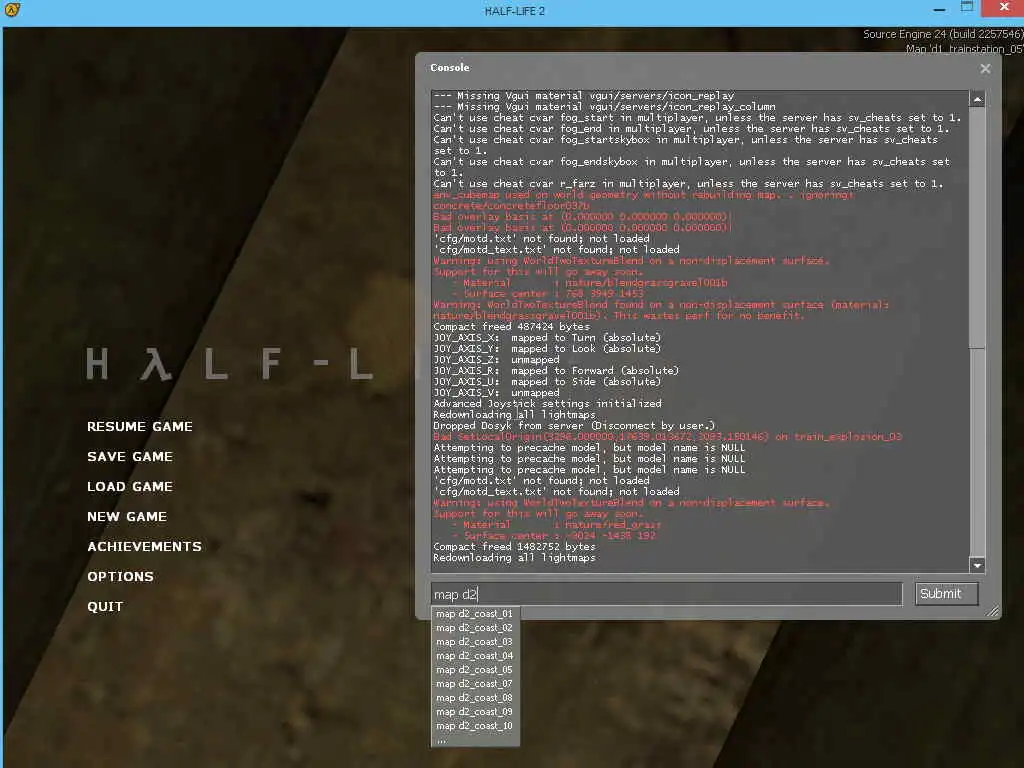Image resolution: width=1024 pixels, height=768 pixels.
Task: Click 'Compact freed 1482752 bytes' line
Action: pos(515,547)
